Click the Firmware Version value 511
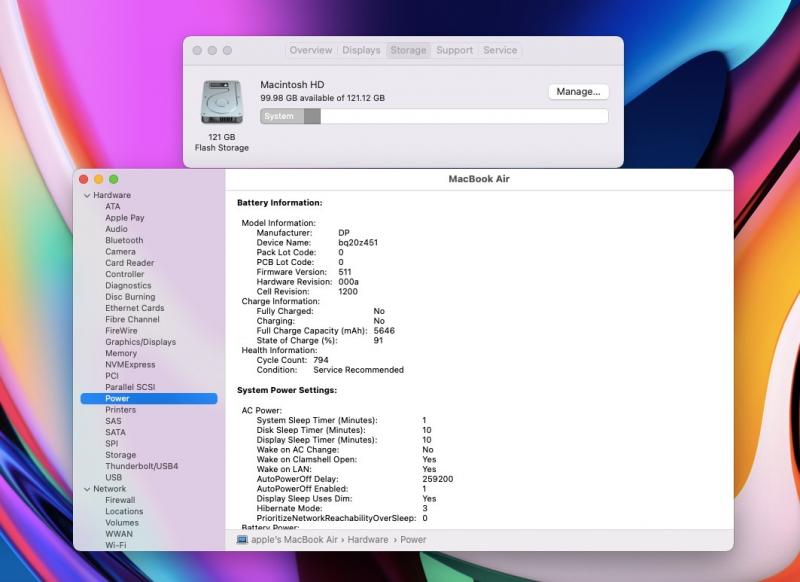The image size is (800, 582). coord(345,272)
